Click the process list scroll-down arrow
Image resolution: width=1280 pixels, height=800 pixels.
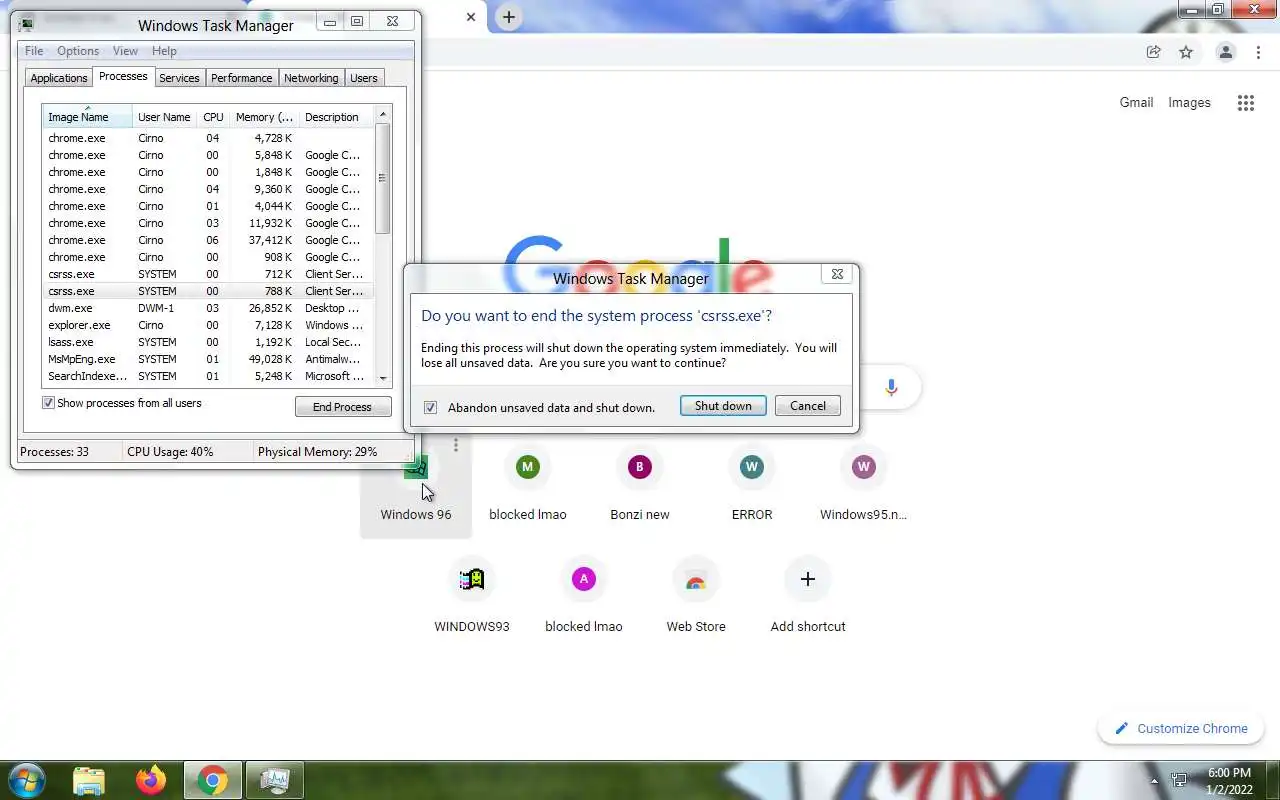[x=382, y=378]
